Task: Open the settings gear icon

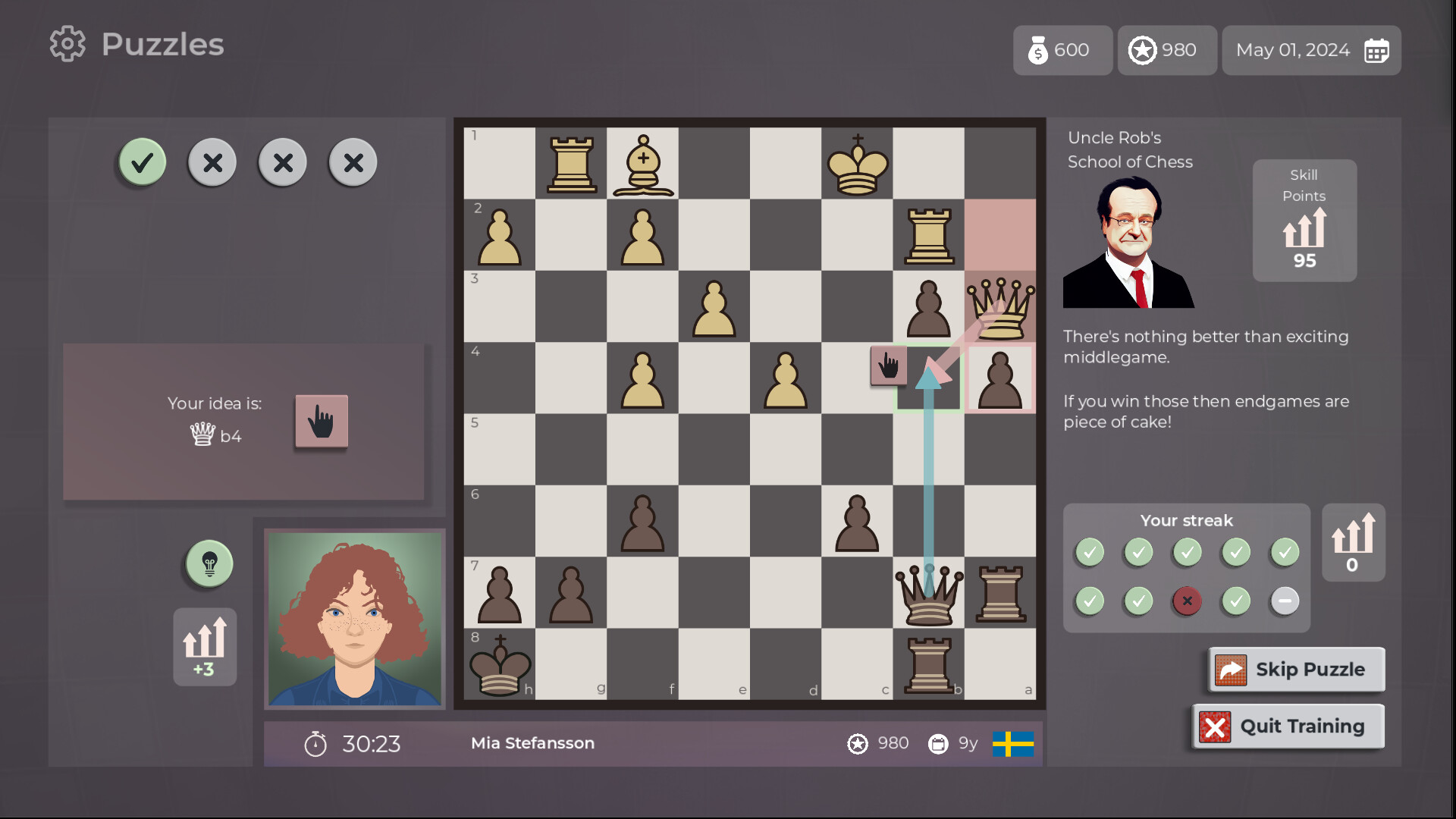Action: coord(67,43)
